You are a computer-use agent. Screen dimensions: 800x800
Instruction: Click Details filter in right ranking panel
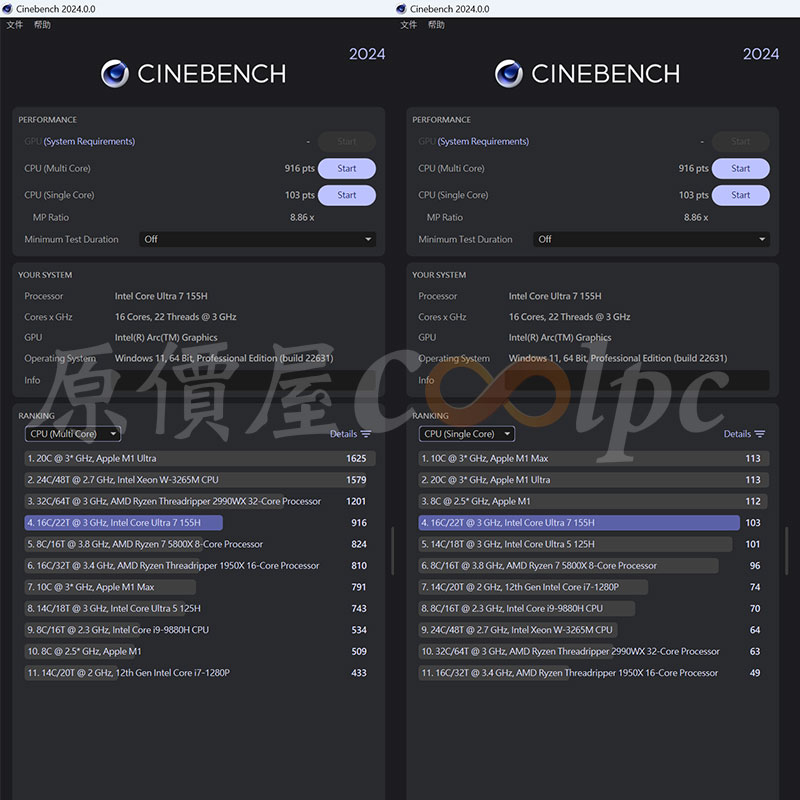click(744, 434)
